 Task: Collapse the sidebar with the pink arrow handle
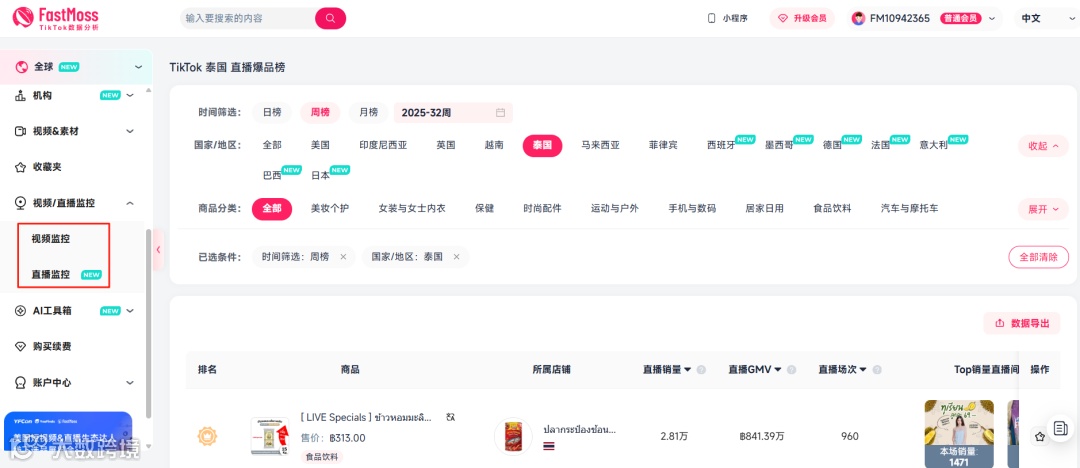click(x=158, y=250)
